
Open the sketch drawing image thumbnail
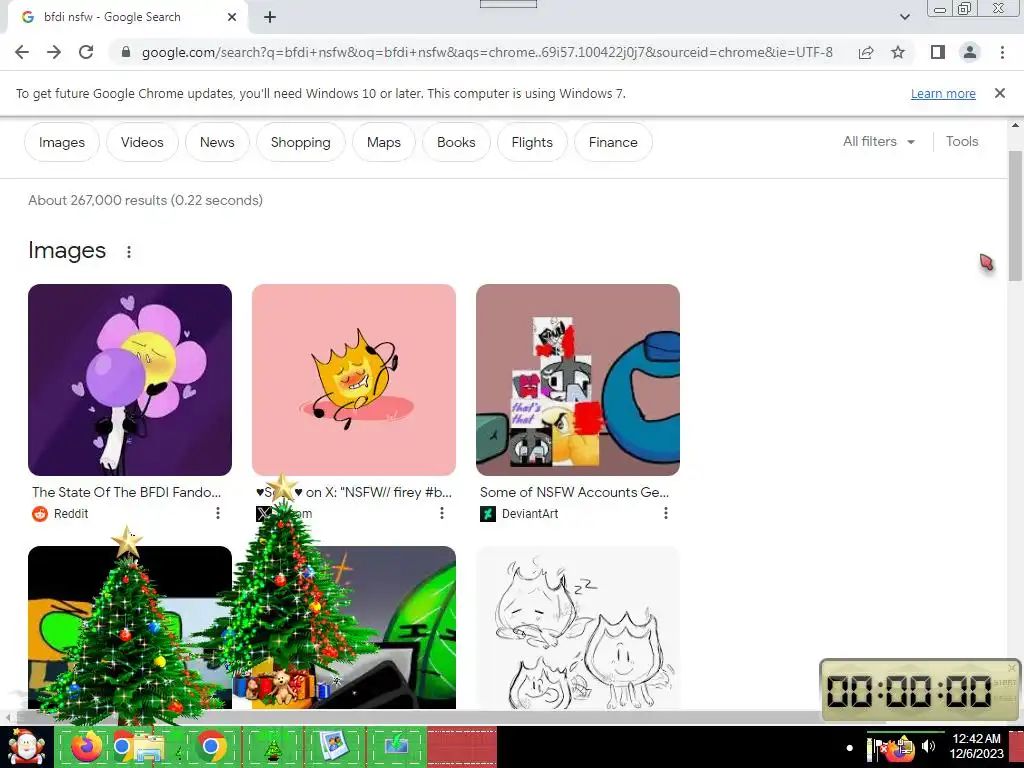click(578, 628)
